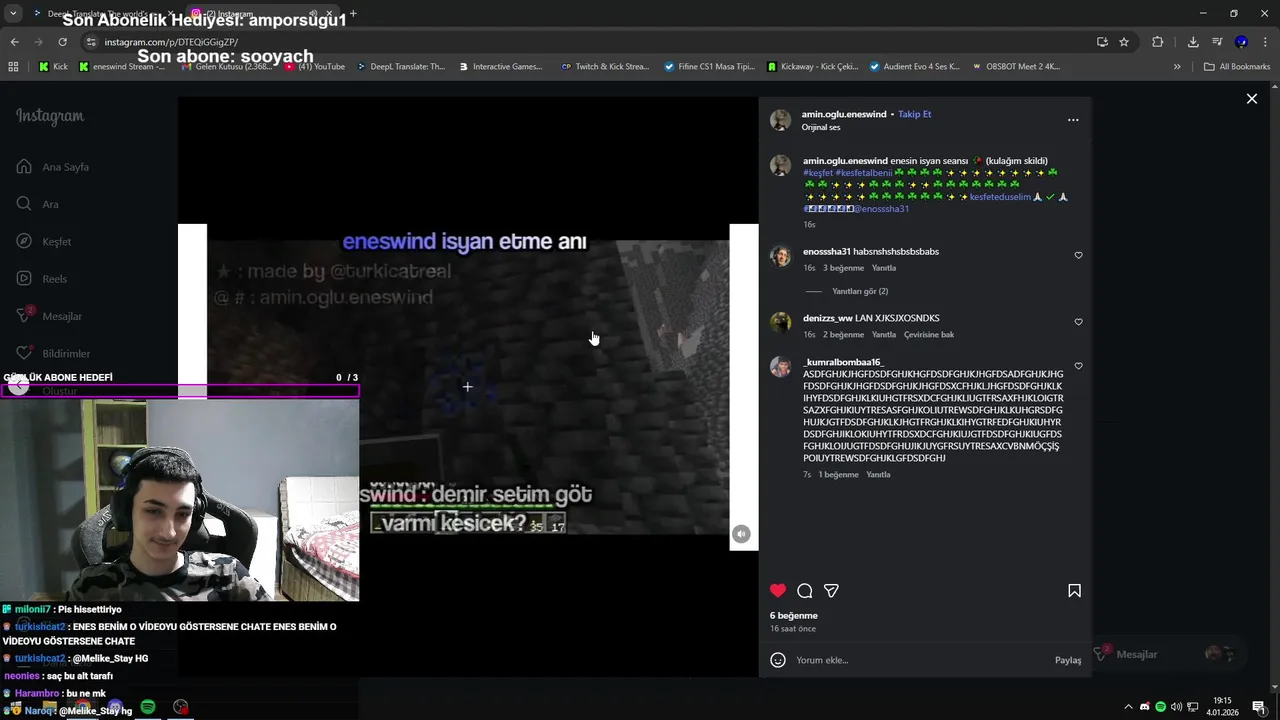This screenshot has width=1280, height=720.
Task: Like enossha31's comment with its heart
Action: point(1078,255)
